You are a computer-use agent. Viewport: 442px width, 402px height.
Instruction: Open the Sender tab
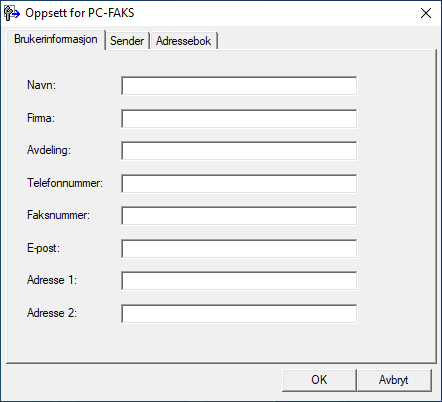(x=127, y=41)
